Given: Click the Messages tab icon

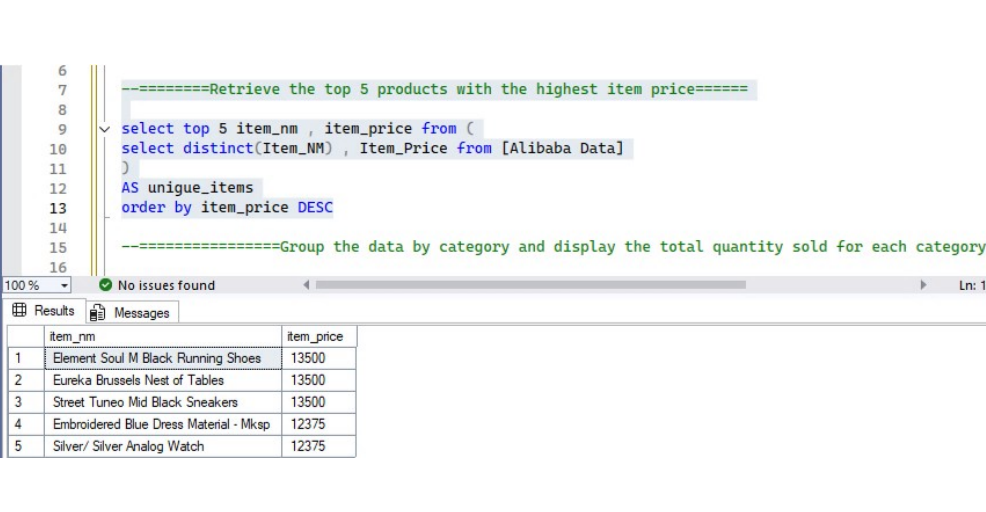Looking at the screenshot, I should point(99,313).
